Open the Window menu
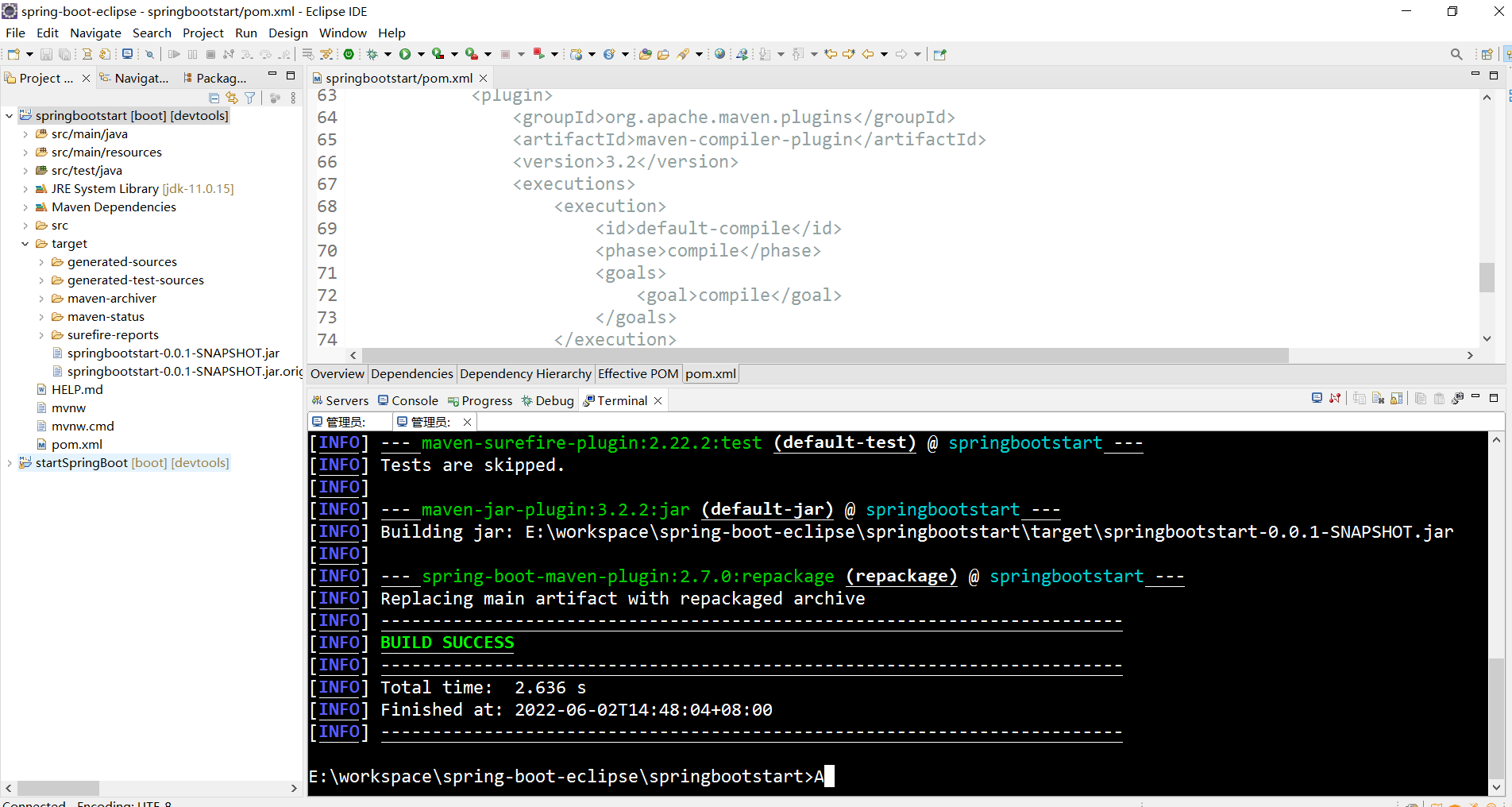This screenshot has width=1512, height=807. tap(342, 33)
